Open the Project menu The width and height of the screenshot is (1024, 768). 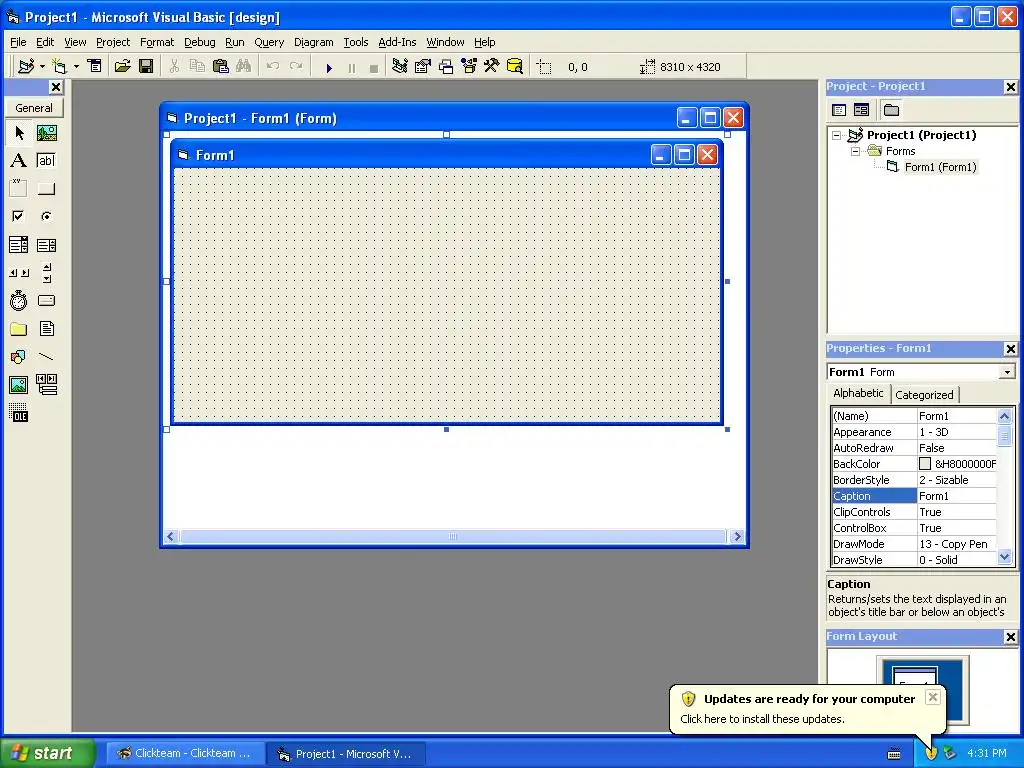[x=113, y=42]
